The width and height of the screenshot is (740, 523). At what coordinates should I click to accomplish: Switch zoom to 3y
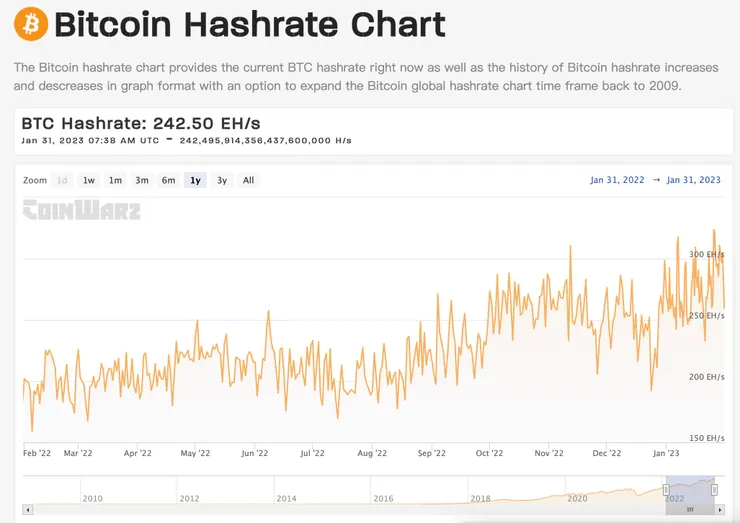pos(222,181)
